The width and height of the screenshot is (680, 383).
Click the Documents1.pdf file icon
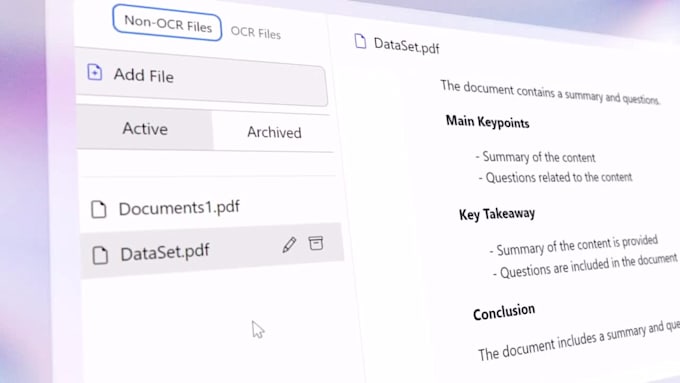point(98,210)
